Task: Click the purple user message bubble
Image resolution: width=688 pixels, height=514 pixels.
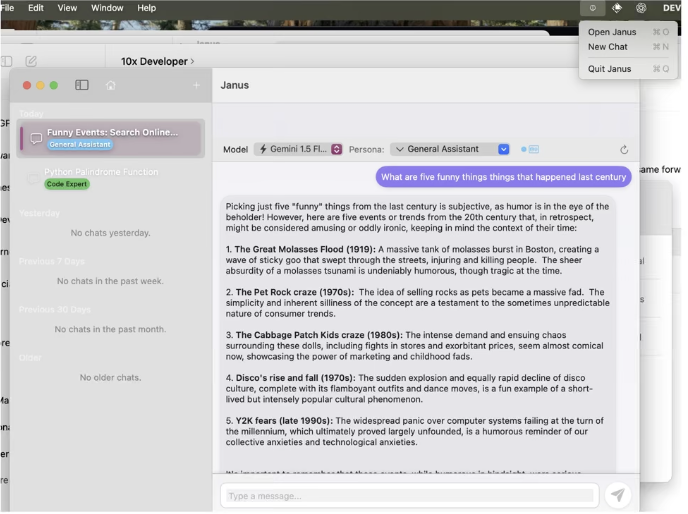Action: point(503,177)
